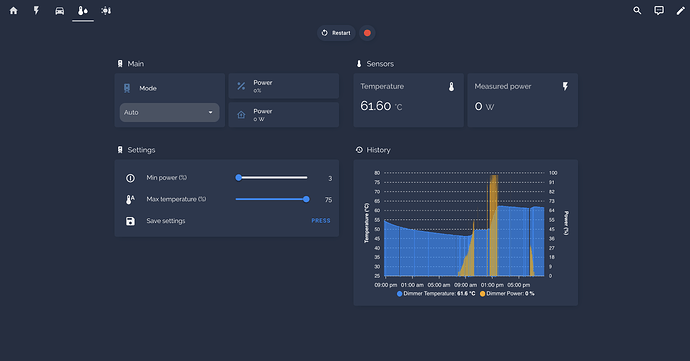The width and height of the screenshot is (690, 361).
Task: Open the home dashboard tab
Action: click(14, 11)
